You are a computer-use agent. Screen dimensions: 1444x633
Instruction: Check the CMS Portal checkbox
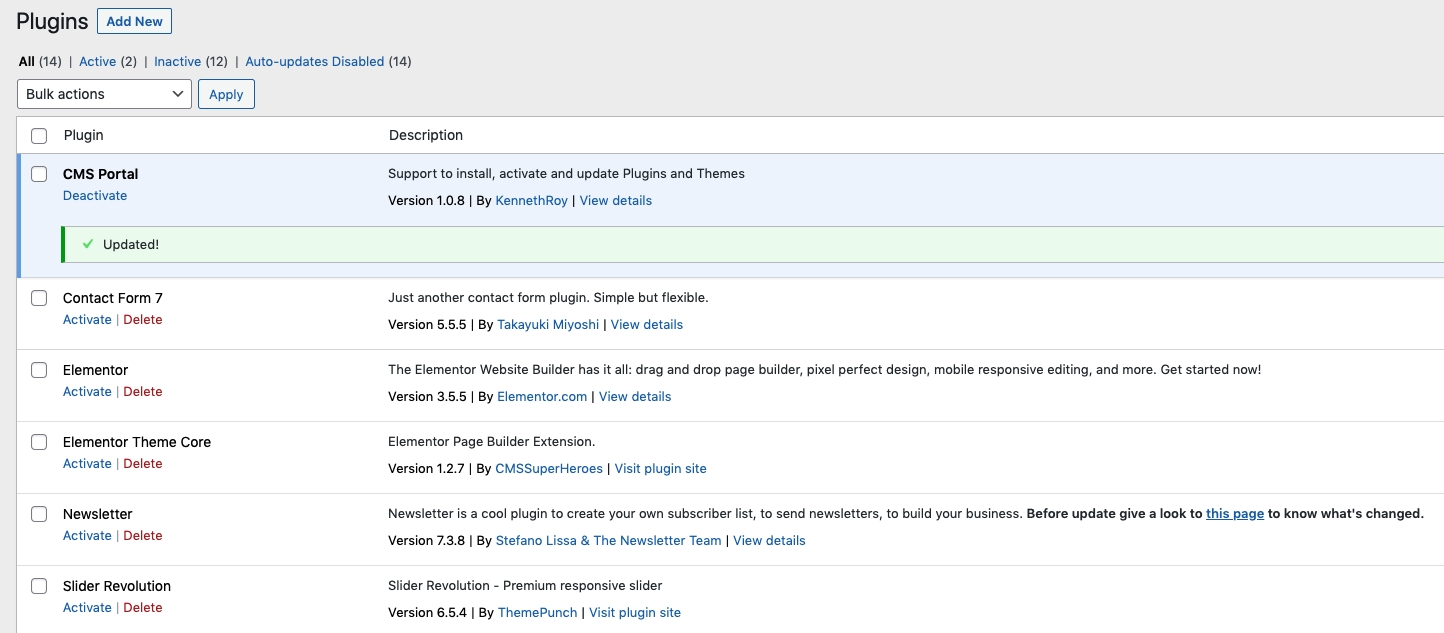pos(39,174)
